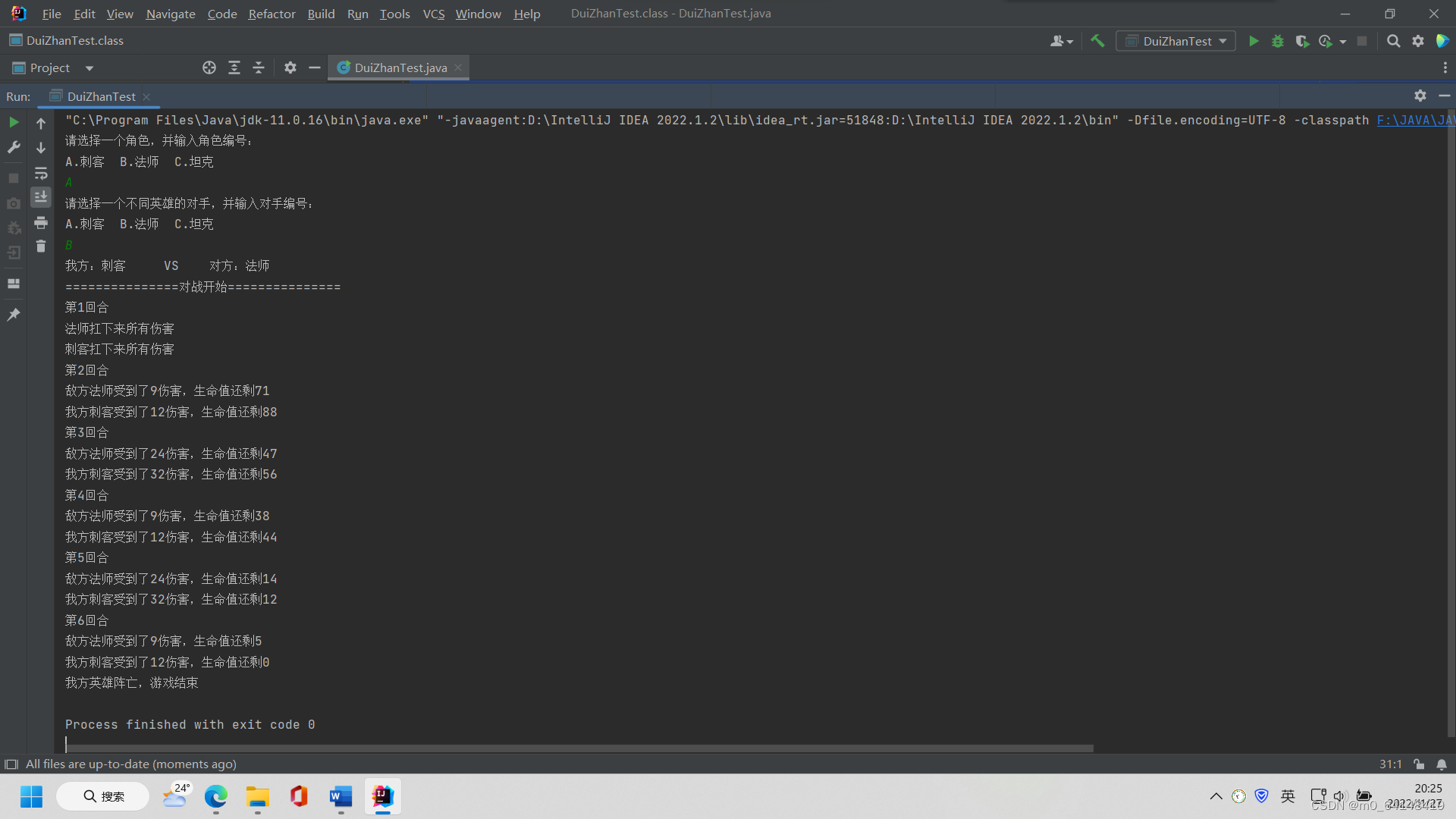Image resolution: width=1456 pixels, height=819 pixels.
Task: Click the Build project hammer icon
Action: coord(1097,41)
